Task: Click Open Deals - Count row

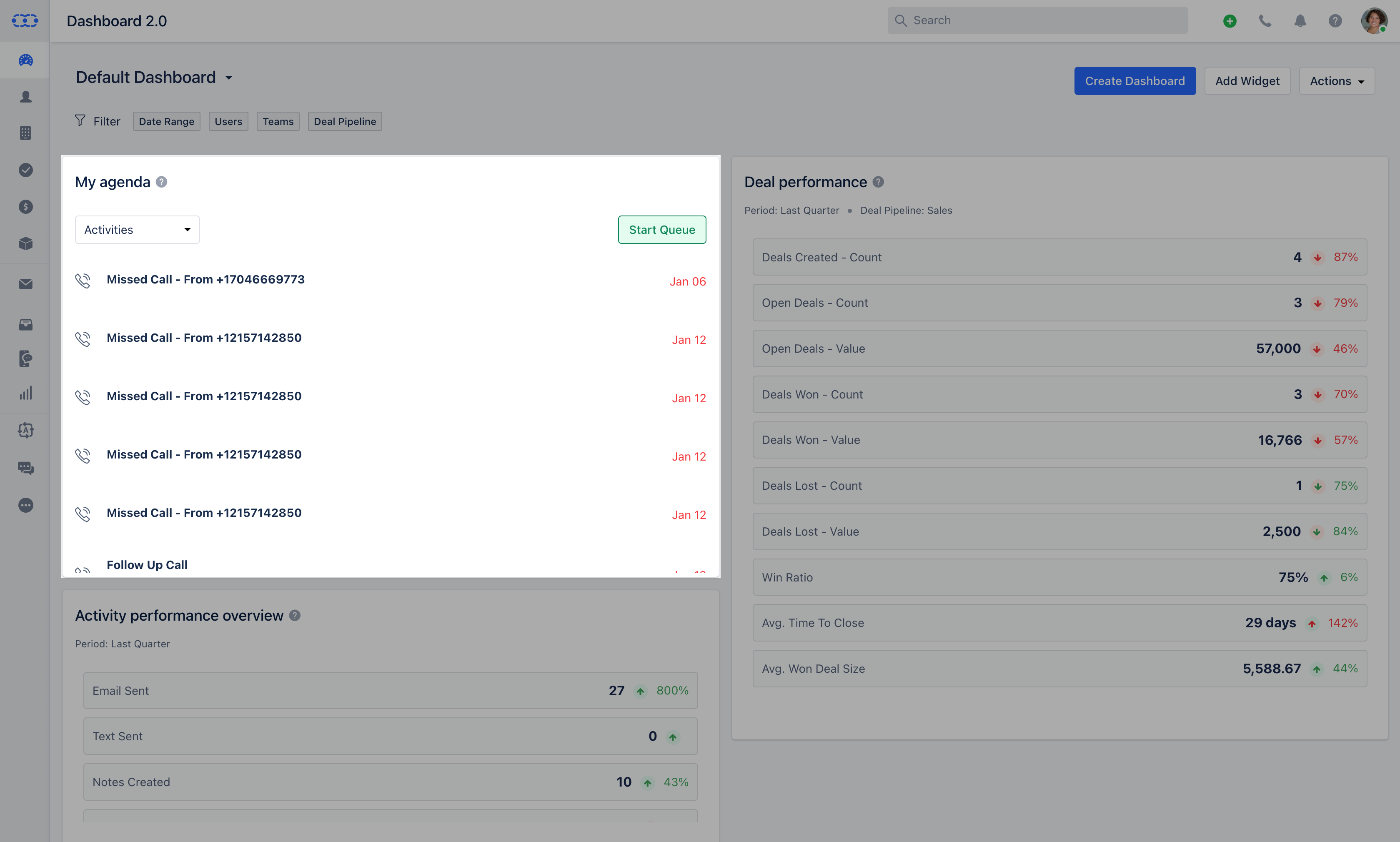Action: point(1059,303)
